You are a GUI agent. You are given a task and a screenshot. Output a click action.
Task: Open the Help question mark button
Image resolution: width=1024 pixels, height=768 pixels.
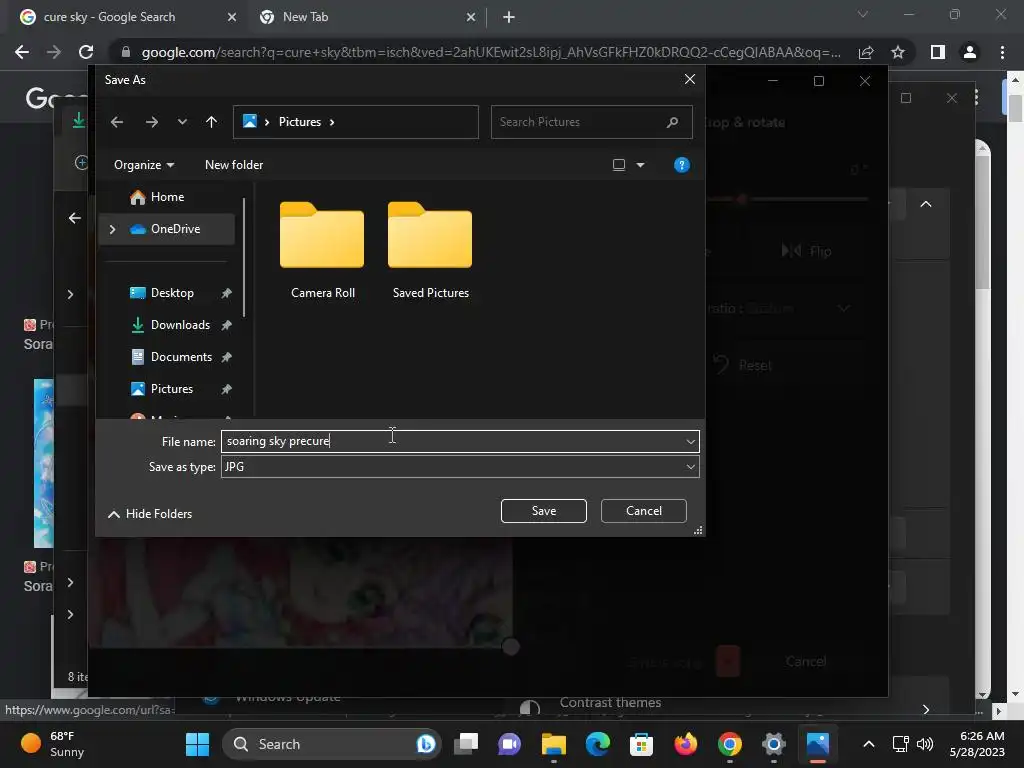click(x=681, y=165)
